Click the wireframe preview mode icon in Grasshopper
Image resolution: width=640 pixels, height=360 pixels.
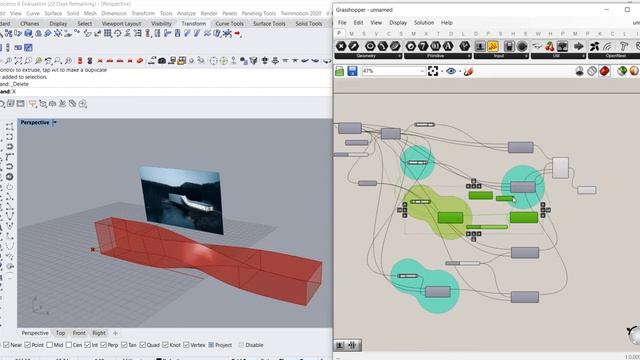point(592,71)
